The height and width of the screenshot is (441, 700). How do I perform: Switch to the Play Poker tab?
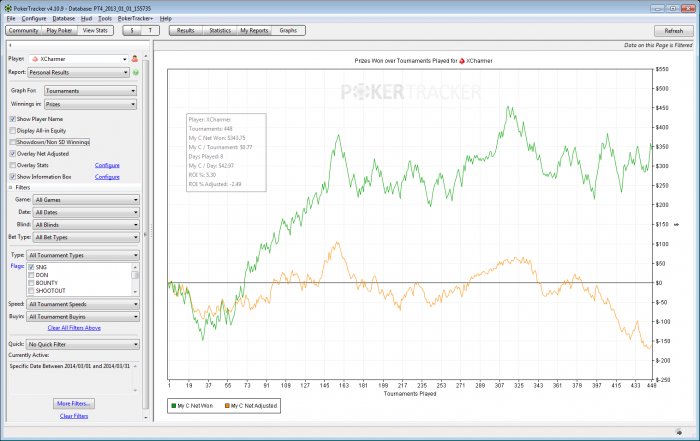click(x=59, y=31)
